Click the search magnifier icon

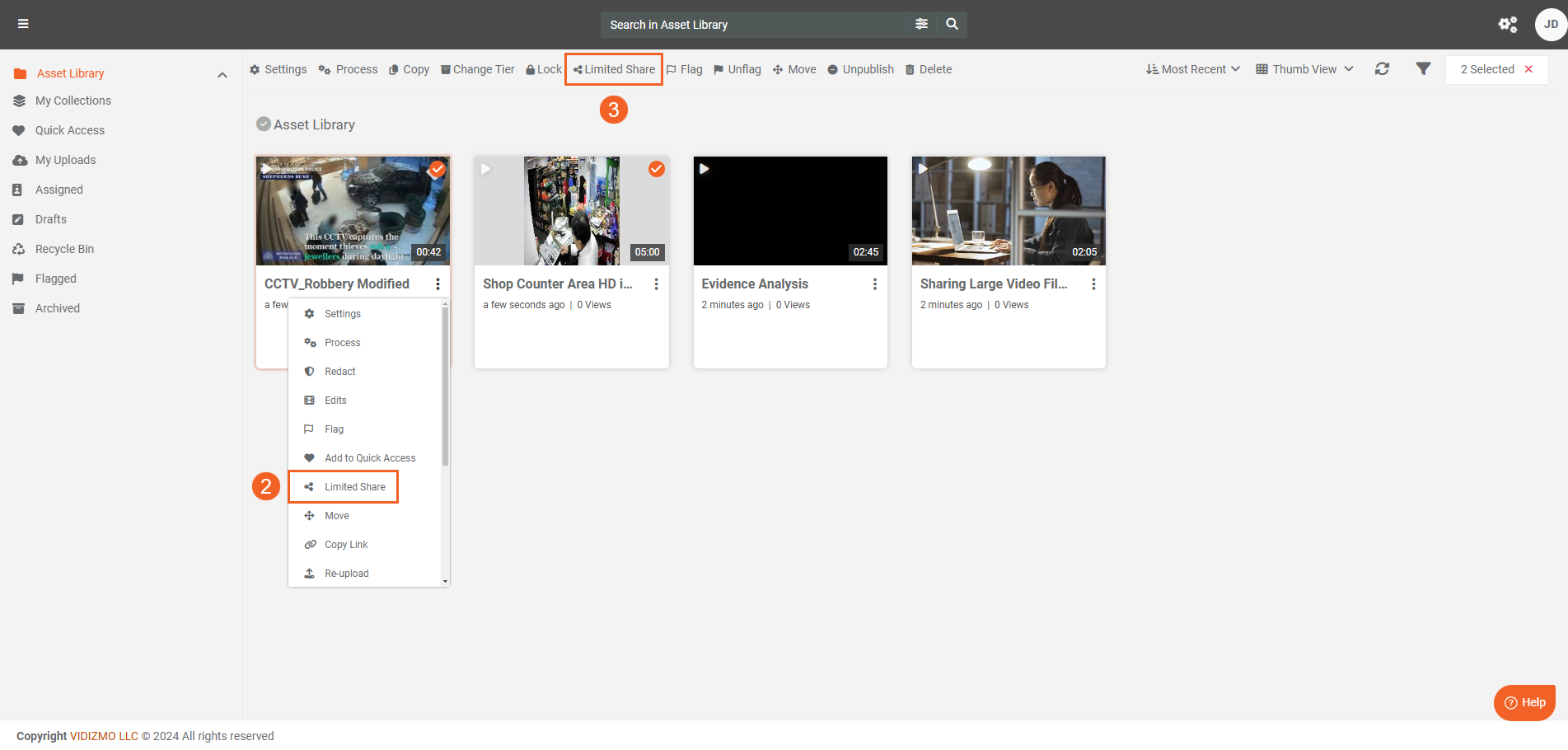coord(952,24)
